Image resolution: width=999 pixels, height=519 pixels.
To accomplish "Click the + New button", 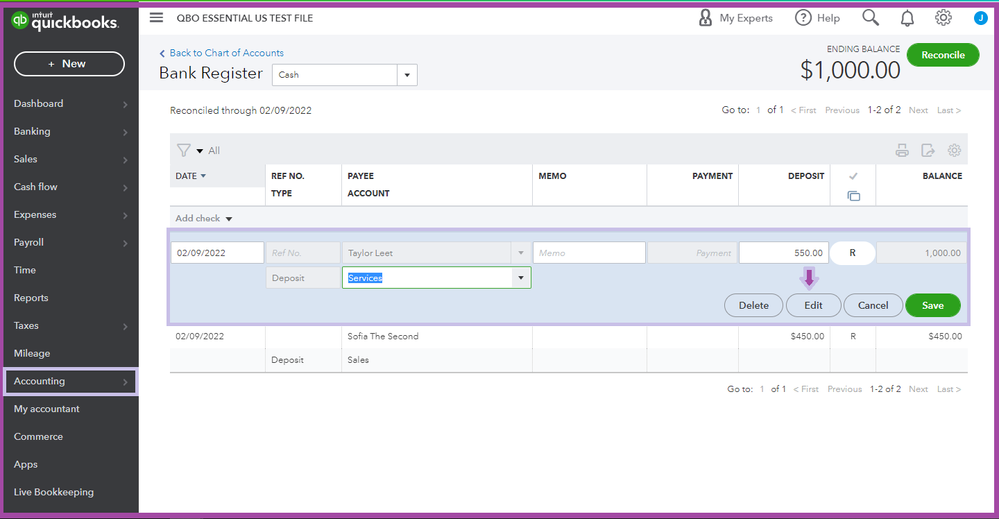I will click(x=69, y=64).
